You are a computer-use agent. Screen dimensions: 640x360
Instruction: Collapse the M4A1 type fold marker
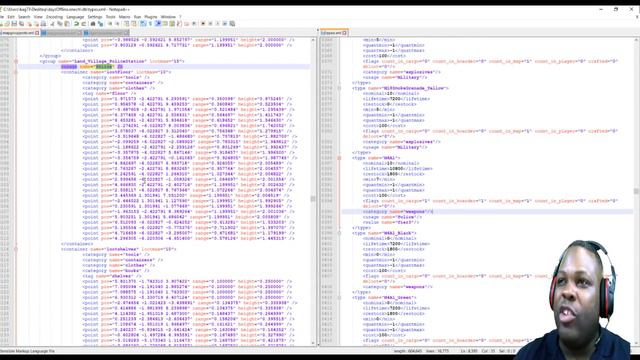[339, 158]
